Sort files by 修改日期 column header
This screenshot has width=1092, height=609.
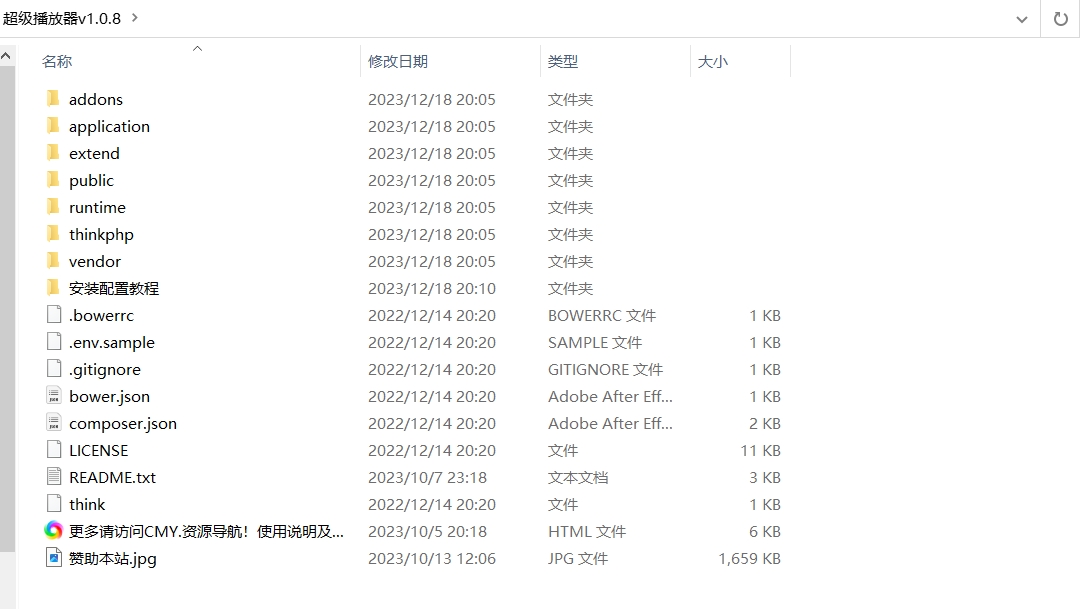[x=398, y=62]
